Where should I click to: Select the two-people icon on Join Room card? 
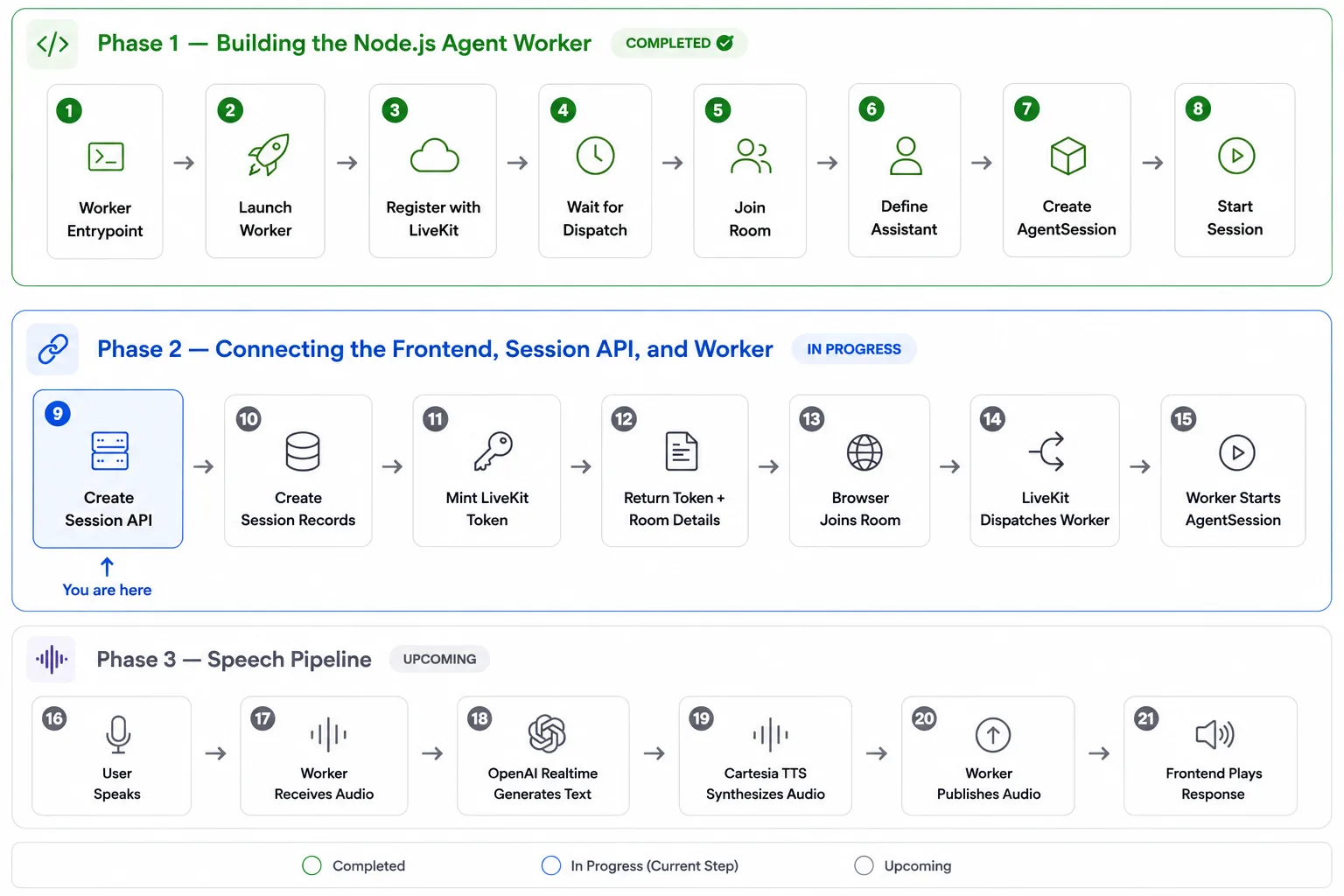pos(751,156)
